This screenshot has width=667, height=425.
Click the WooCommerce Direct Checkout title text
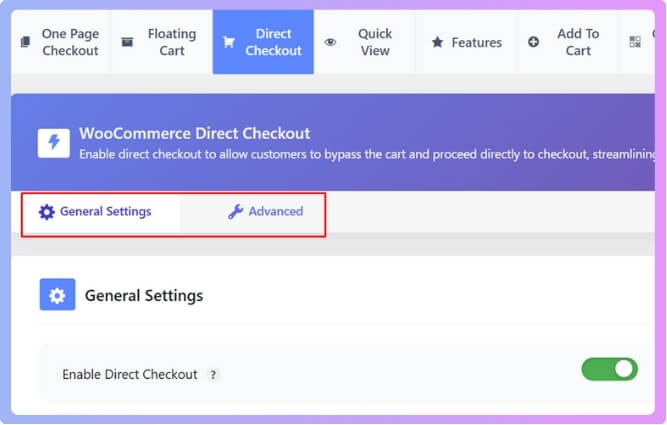pos(195,133)
